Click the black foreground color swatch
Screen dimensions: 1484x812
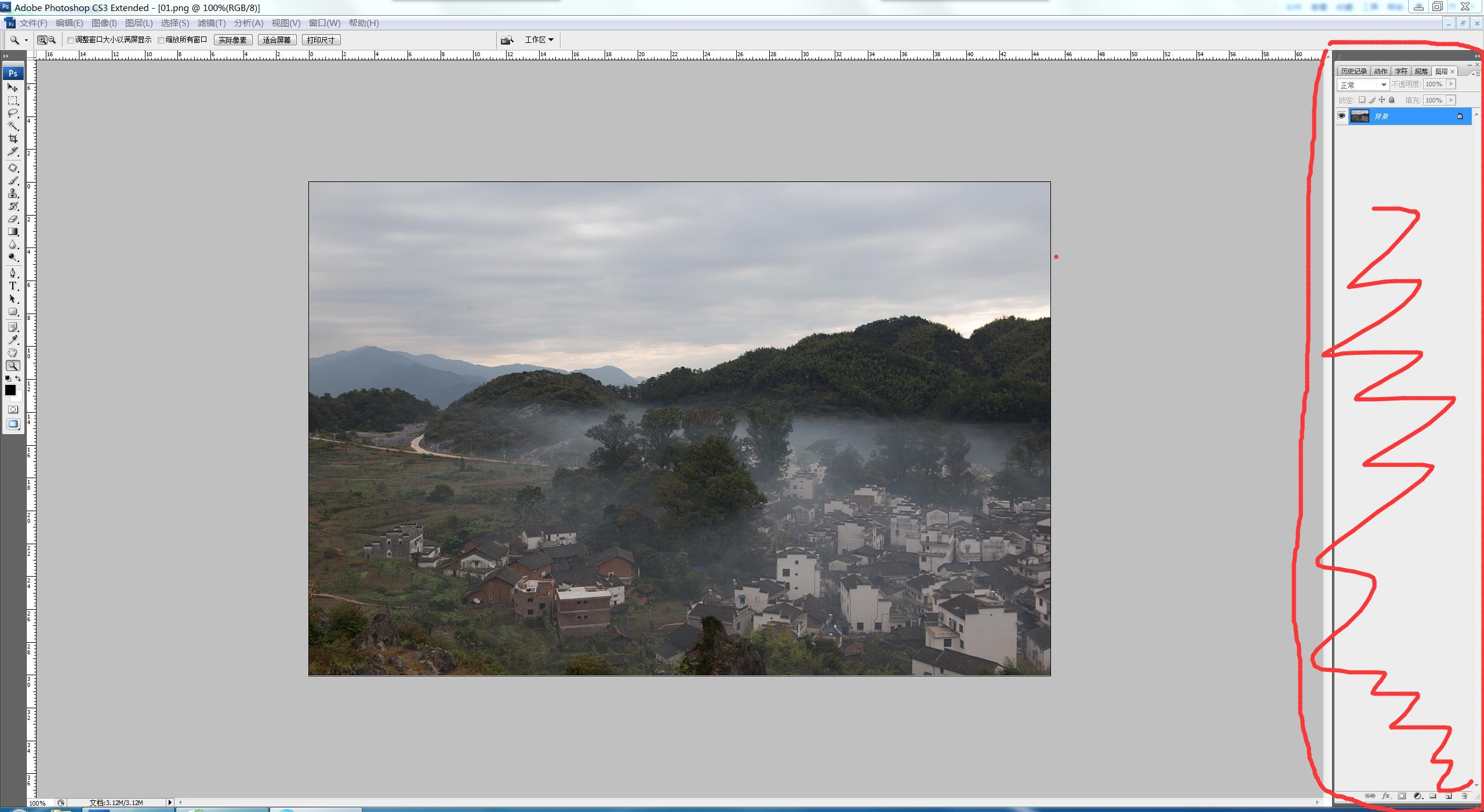click(10, 390)
